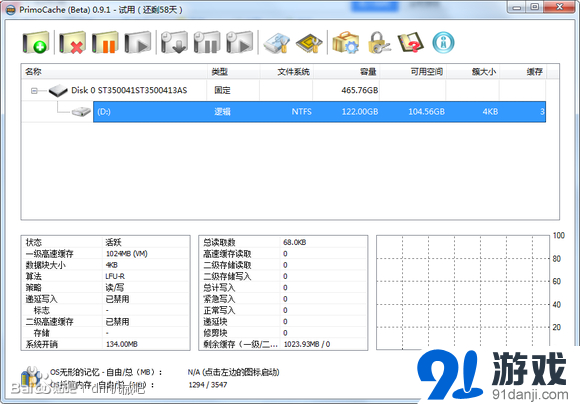Screen dimensions: 580x404
Task: Click the 二级高速缓存 已禁用 row
Action: [x=105, y=321]
